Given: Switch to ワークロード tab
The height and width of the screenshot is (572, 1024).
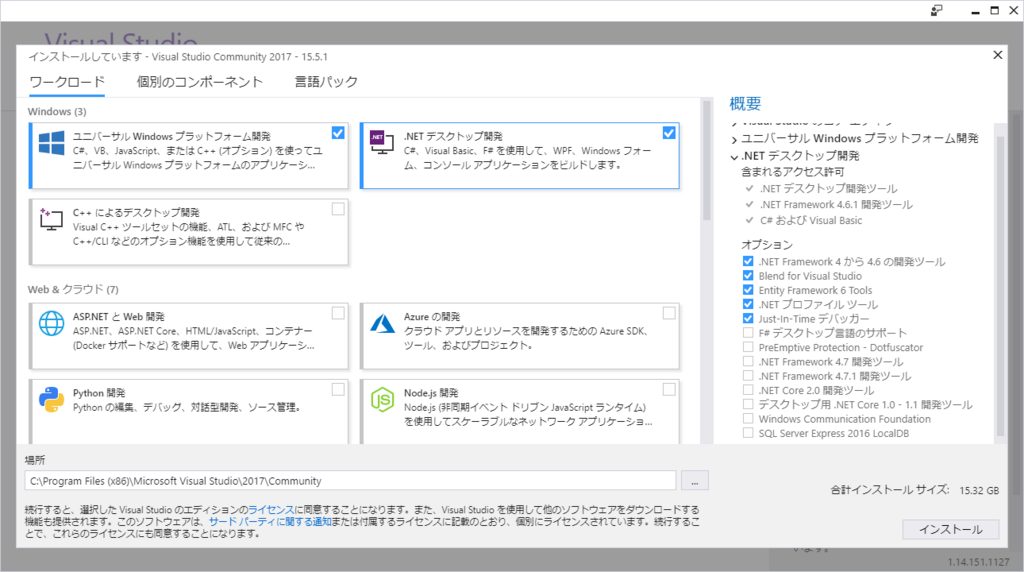Looking at the screenshot, I should [x=67, y=82].
